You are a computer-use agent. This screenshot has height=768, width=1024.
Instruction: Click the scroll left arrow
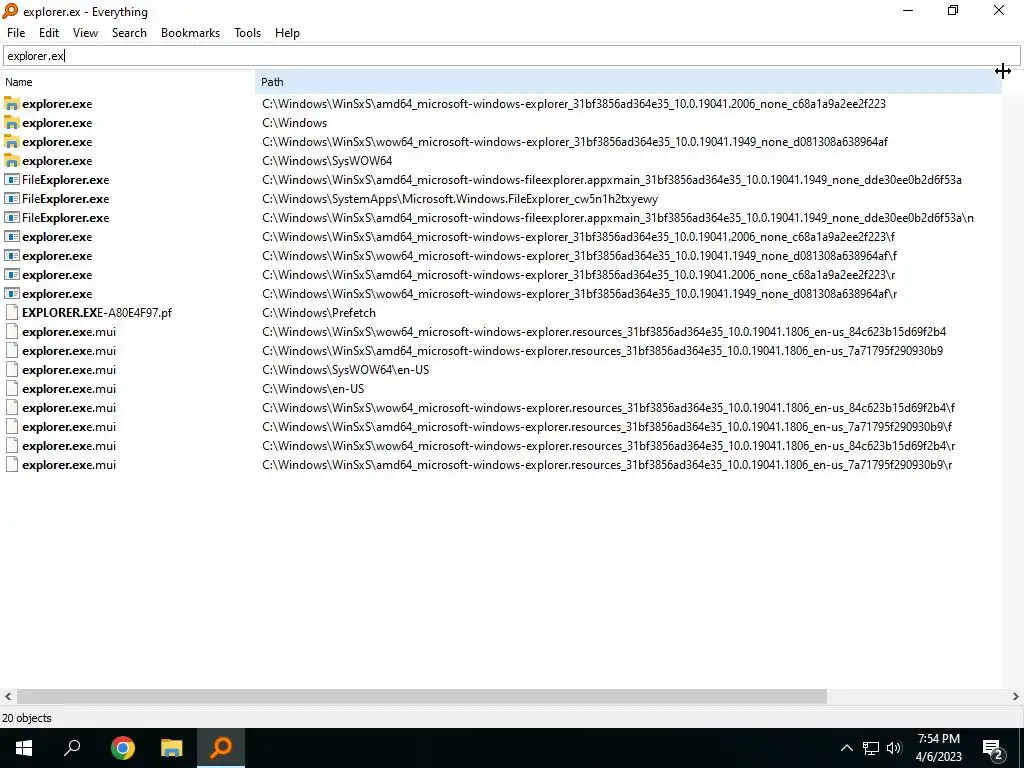(x=8, y=696)
